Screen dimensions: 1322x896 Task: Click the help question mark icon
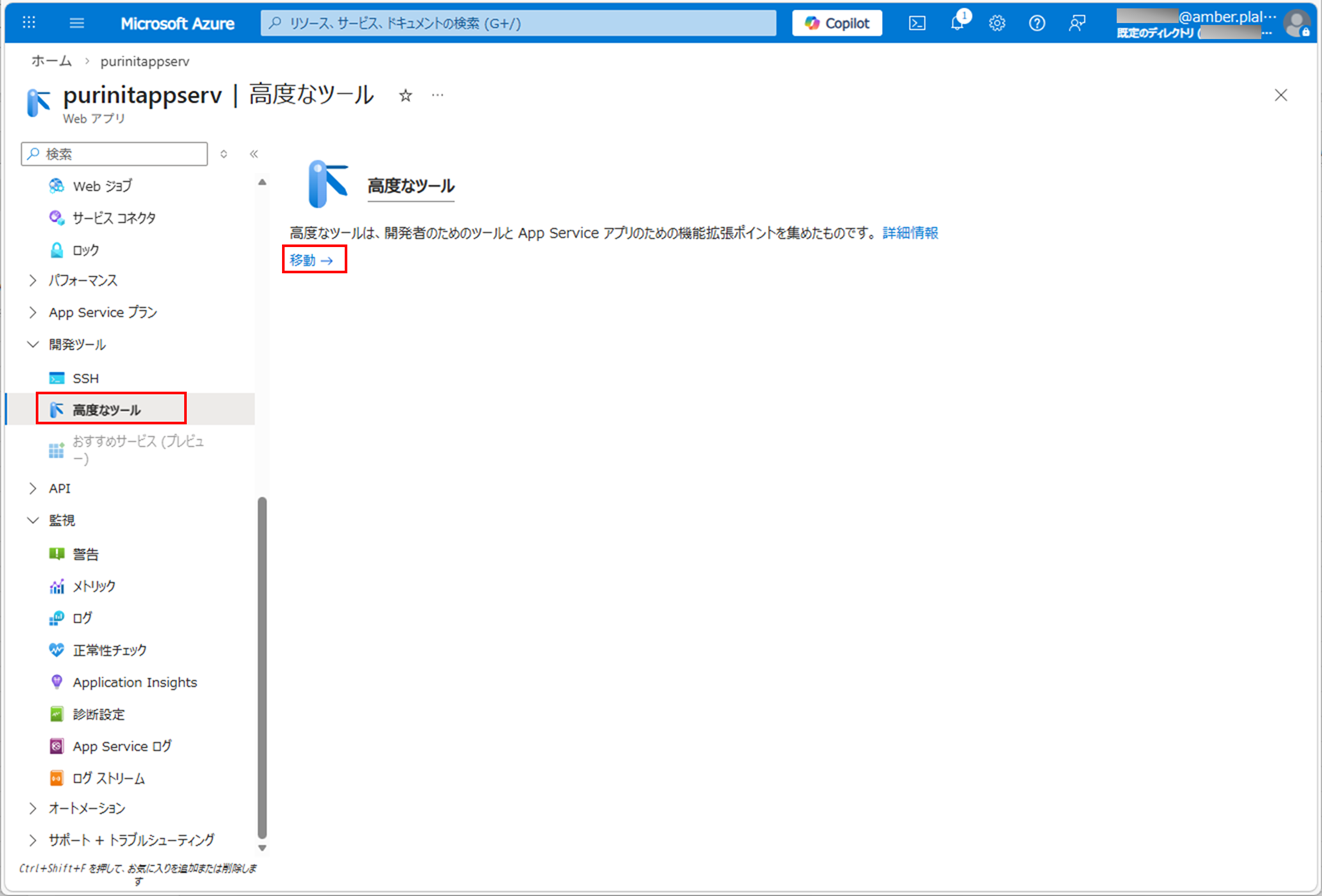click(x=1037, y=23)
